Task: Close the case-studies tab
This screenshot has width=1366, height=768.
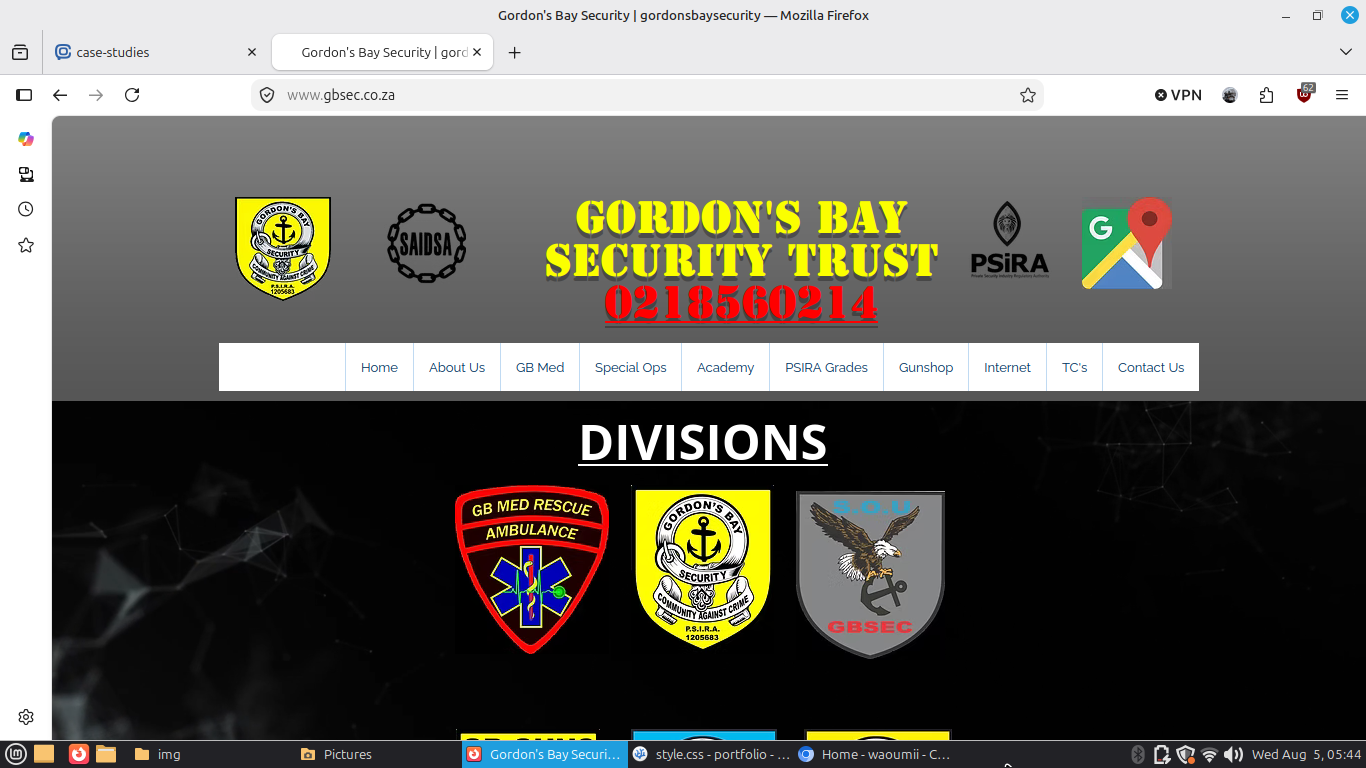Action: pyautogui.click(x=252, y=53)
